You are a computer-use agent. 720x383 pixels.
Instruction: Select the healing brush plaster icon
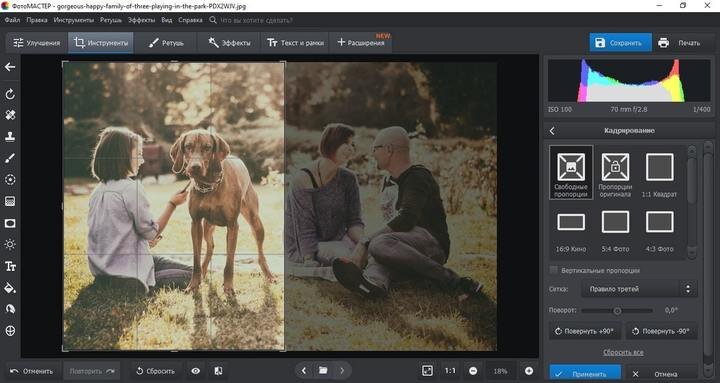pyautogui.click(x=10, y=115)
